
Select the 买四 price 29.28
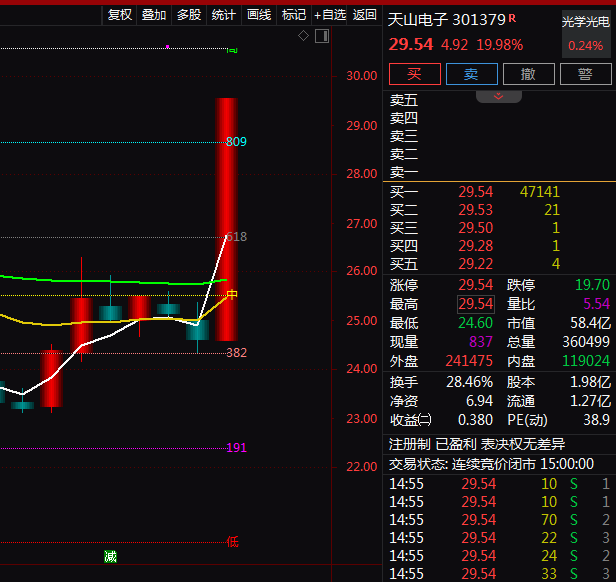coord(475,246)
